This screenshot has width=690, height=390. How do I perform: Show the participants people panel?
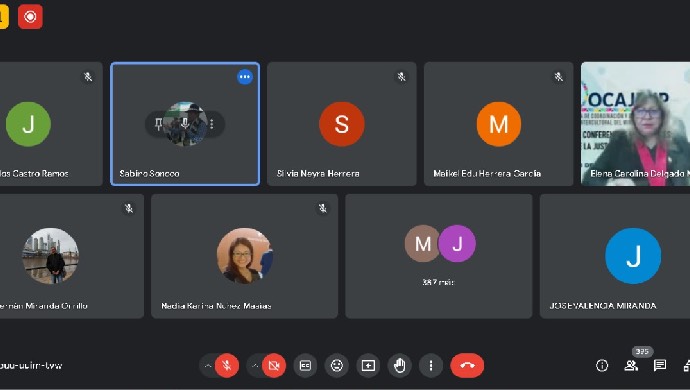[x=631, y=365]
